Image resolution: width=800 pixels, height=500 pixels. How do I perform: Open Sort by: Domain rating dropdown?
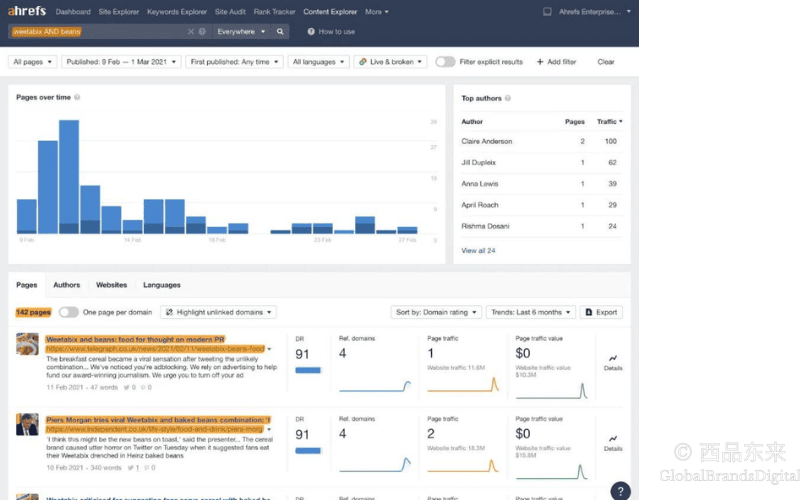[436, 312]
